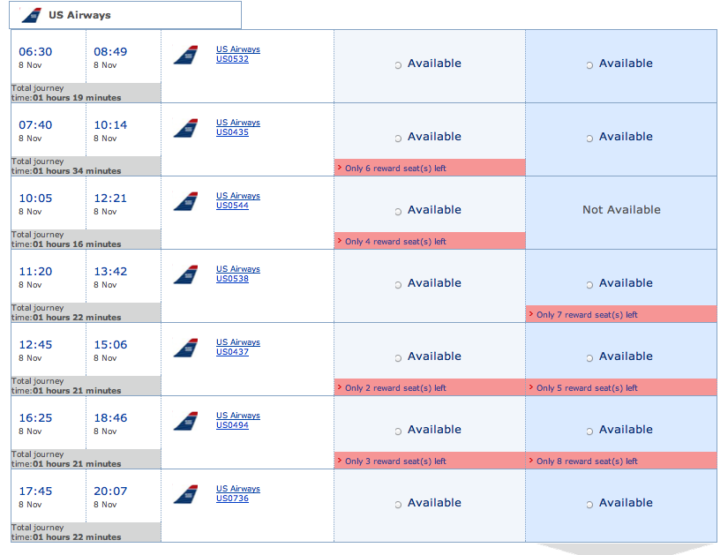Select second-column Available radio for 07:40 flight
Screen dimensions: 728x555
pyautogui.click(x=589, y=138)
